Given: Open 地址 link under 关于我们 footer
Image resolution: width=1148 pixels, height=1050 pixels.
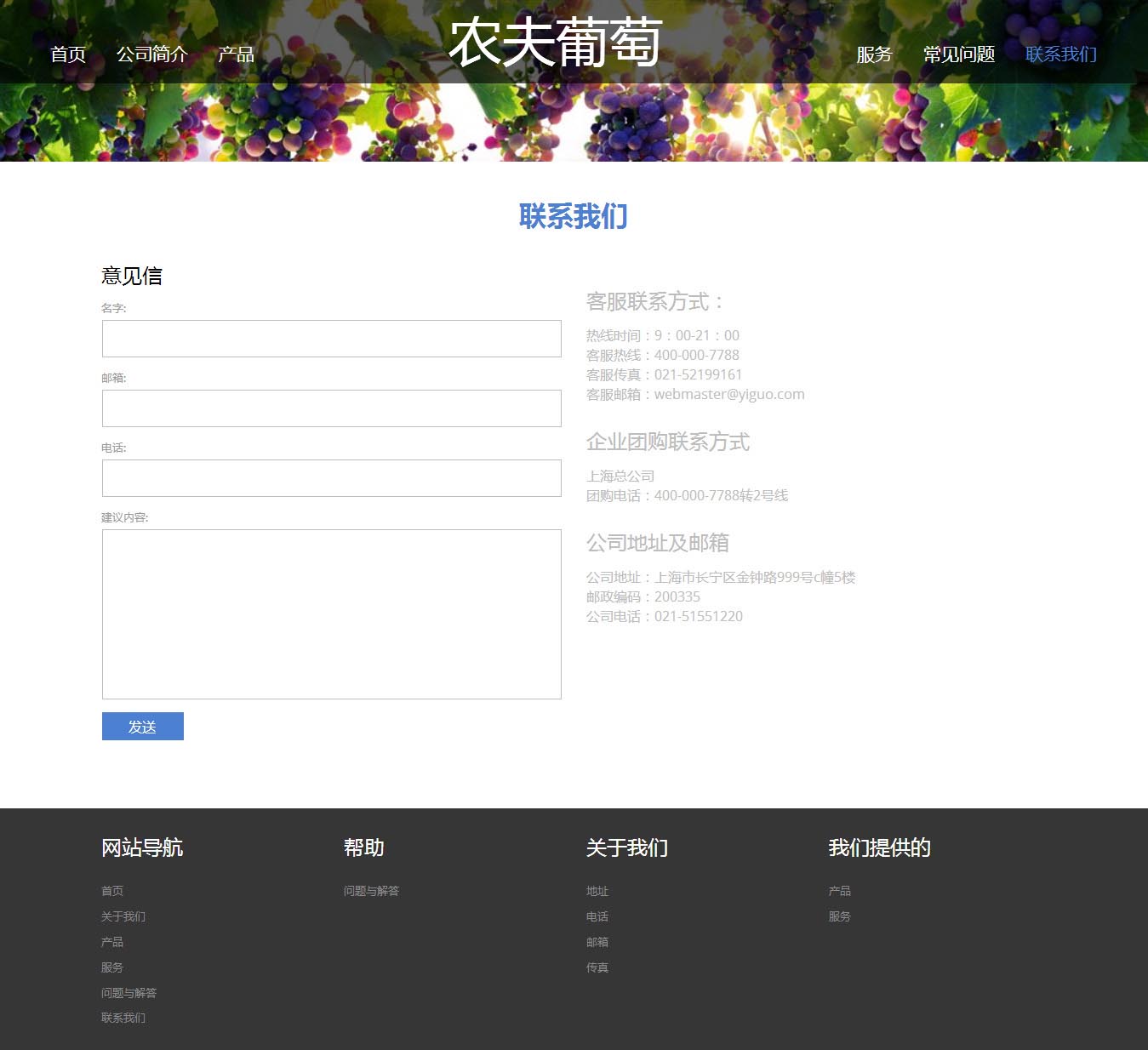Looking at the screenshot, I should coord(597,891).
